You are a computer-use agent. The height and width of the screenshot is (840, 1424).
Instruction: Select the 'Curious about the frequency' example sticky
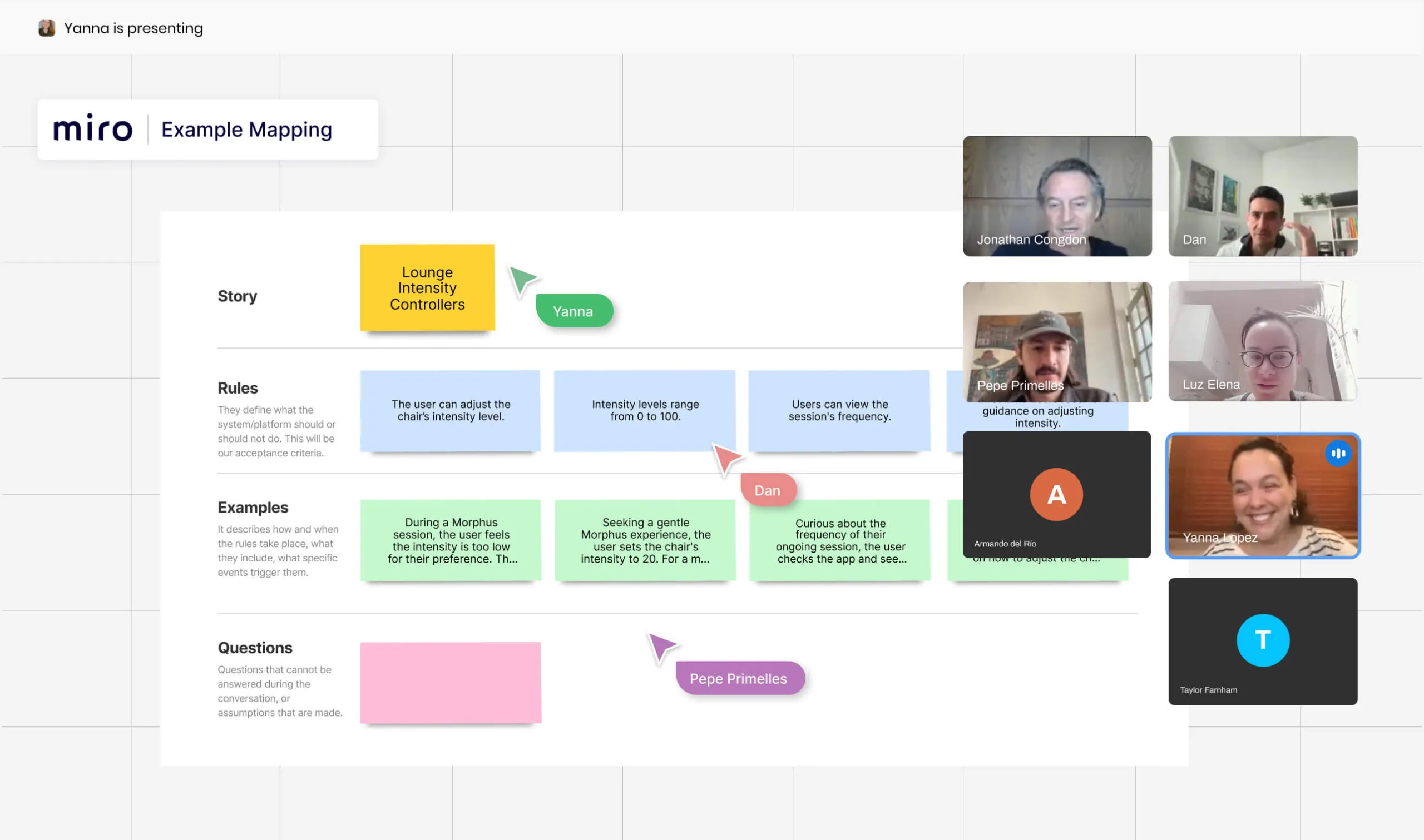[x=840, y=540]
